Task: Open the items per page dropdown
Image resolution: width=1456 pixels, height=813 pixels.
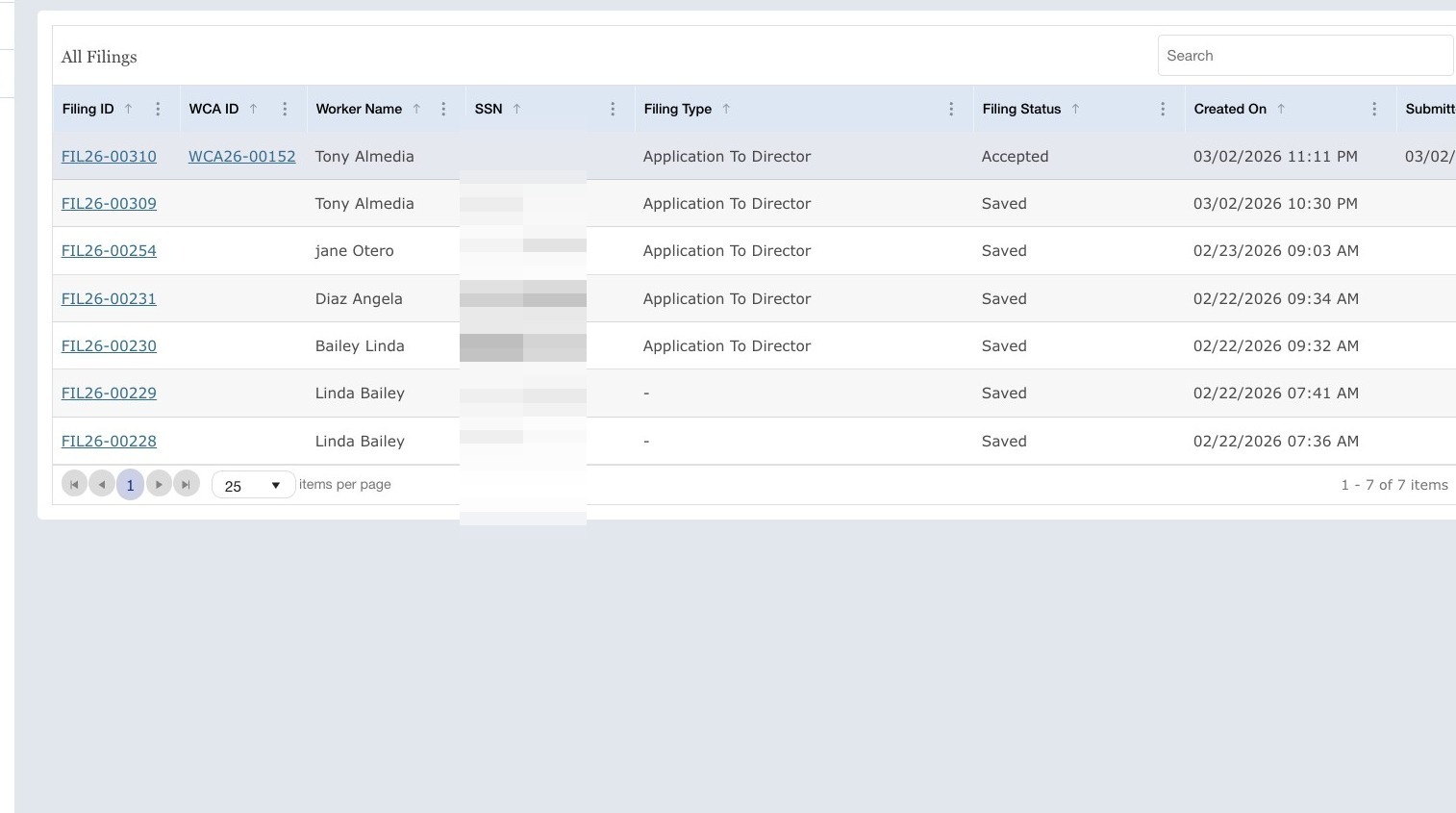Action: click(253, 485)
